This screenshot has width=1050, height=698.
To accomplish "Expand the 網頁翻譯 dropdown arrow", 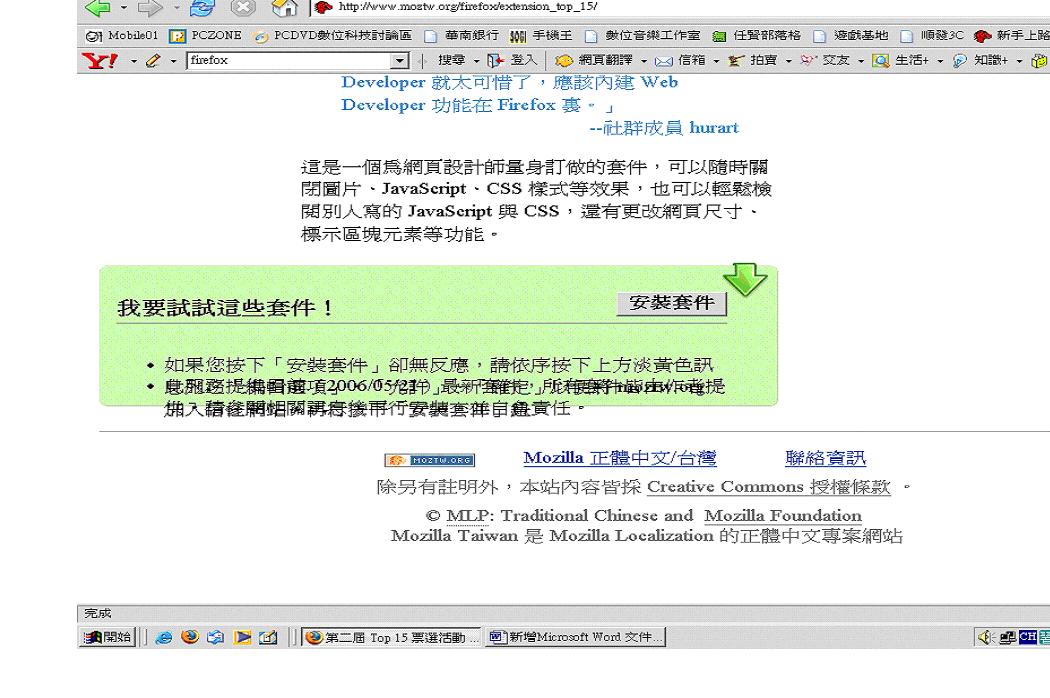I will (x=644, y=61).
